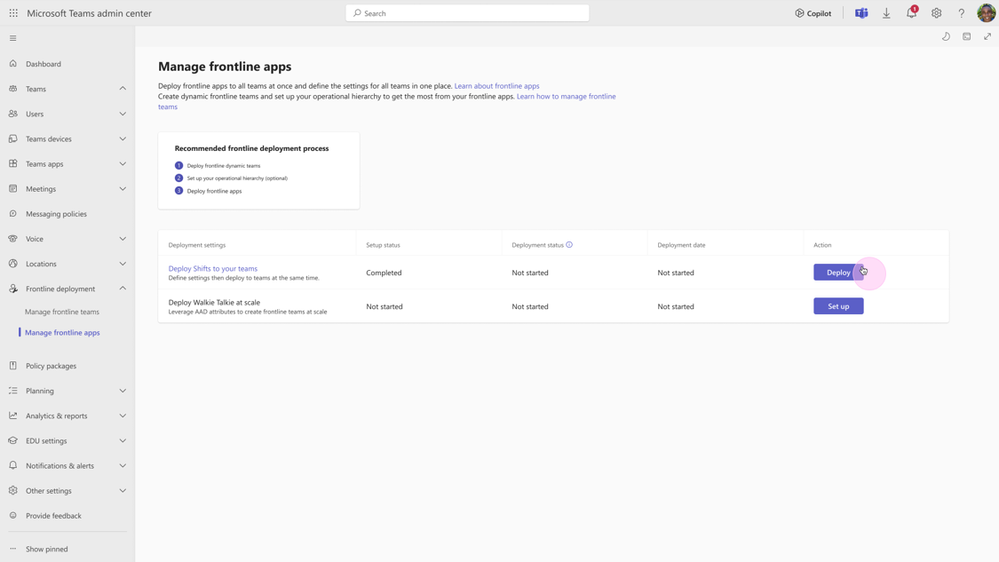The image size is (999, 562).
Task: Open the settings gear icon
Action: pos(937,13)
